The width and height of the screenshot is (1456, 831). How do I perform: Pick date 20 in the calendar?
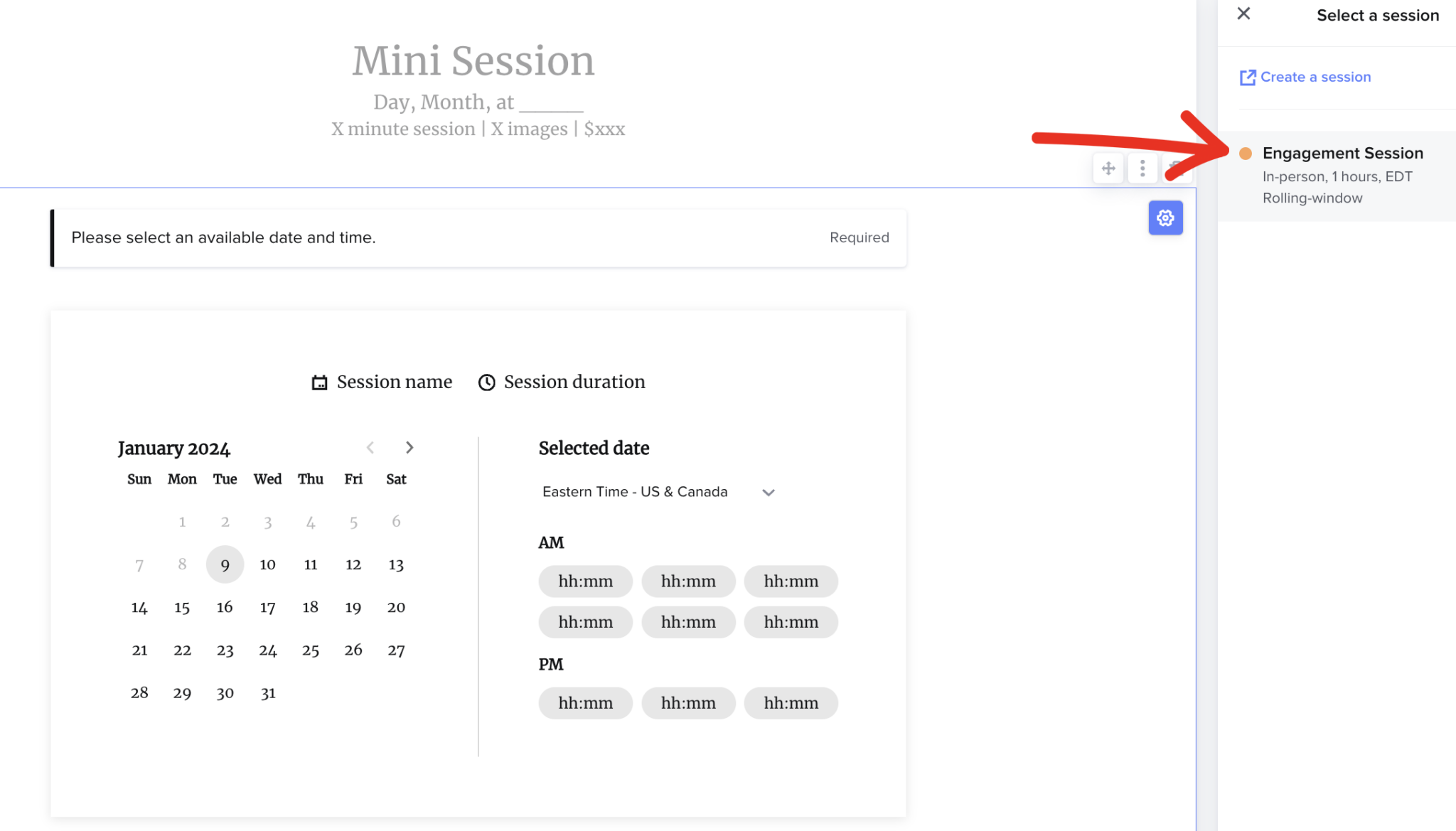396,607
